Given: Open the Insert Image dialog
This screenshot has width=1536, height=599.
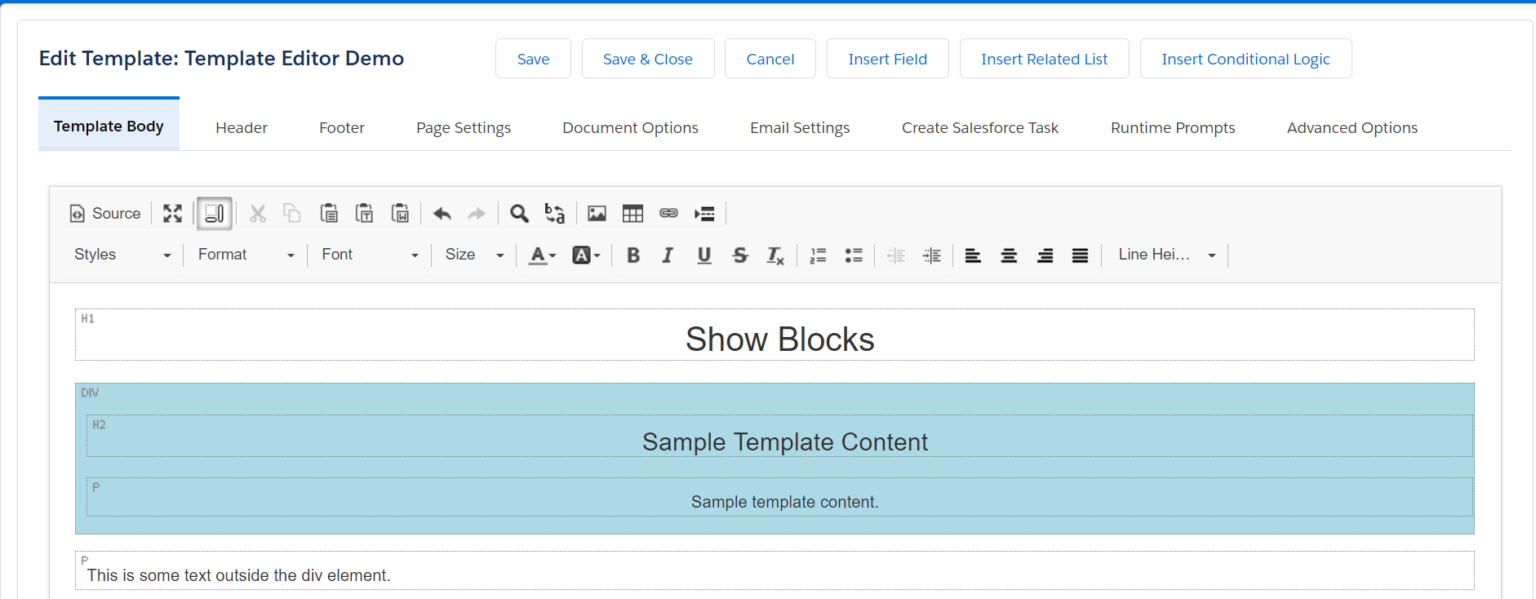Looking at the screenshot, I should [x=597, y=213].
